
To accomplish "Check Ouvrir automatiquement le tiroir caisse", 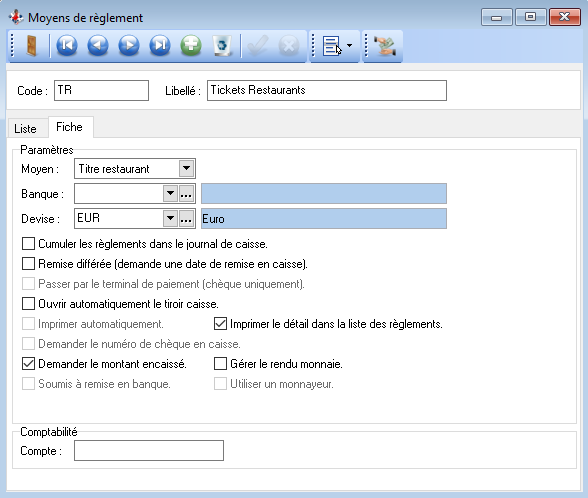I will click(28, 304).
